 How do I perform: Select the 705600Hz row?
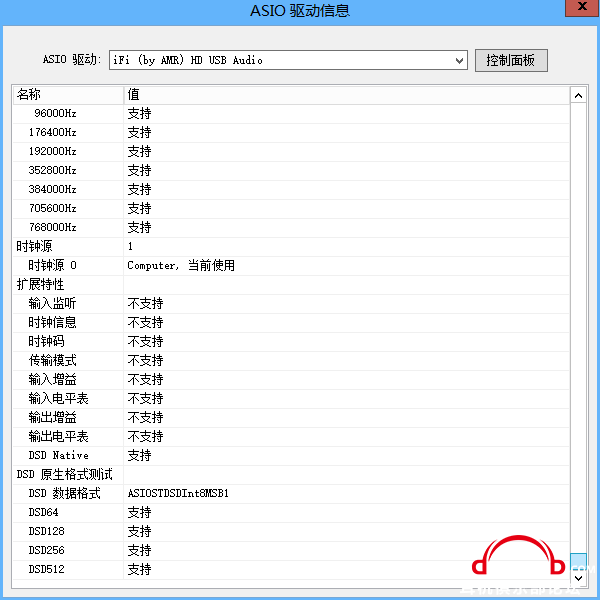(x=291, y=209)
